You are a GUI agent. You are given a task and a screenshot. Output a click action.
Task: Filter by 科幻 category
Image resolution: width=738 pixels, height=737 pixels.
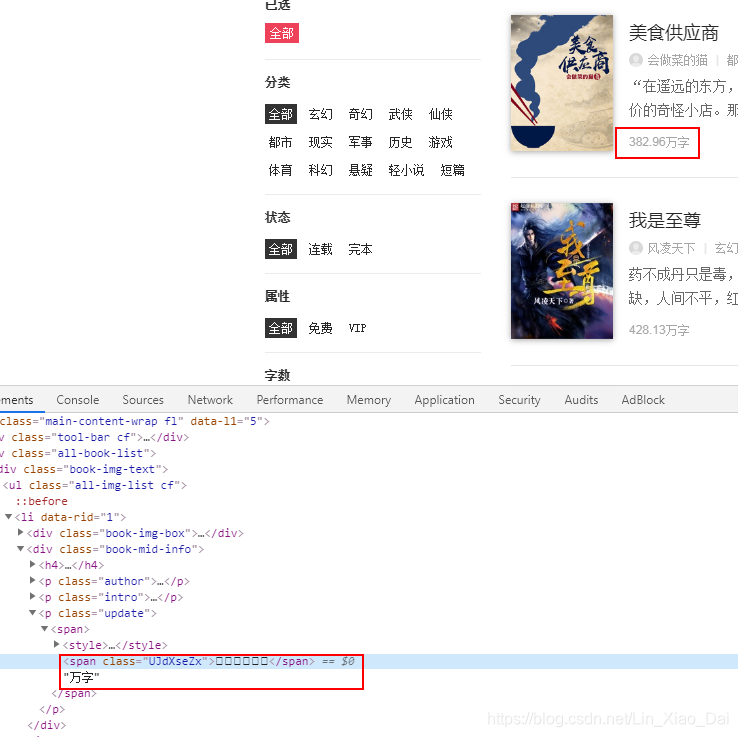(x=321, y=170)
